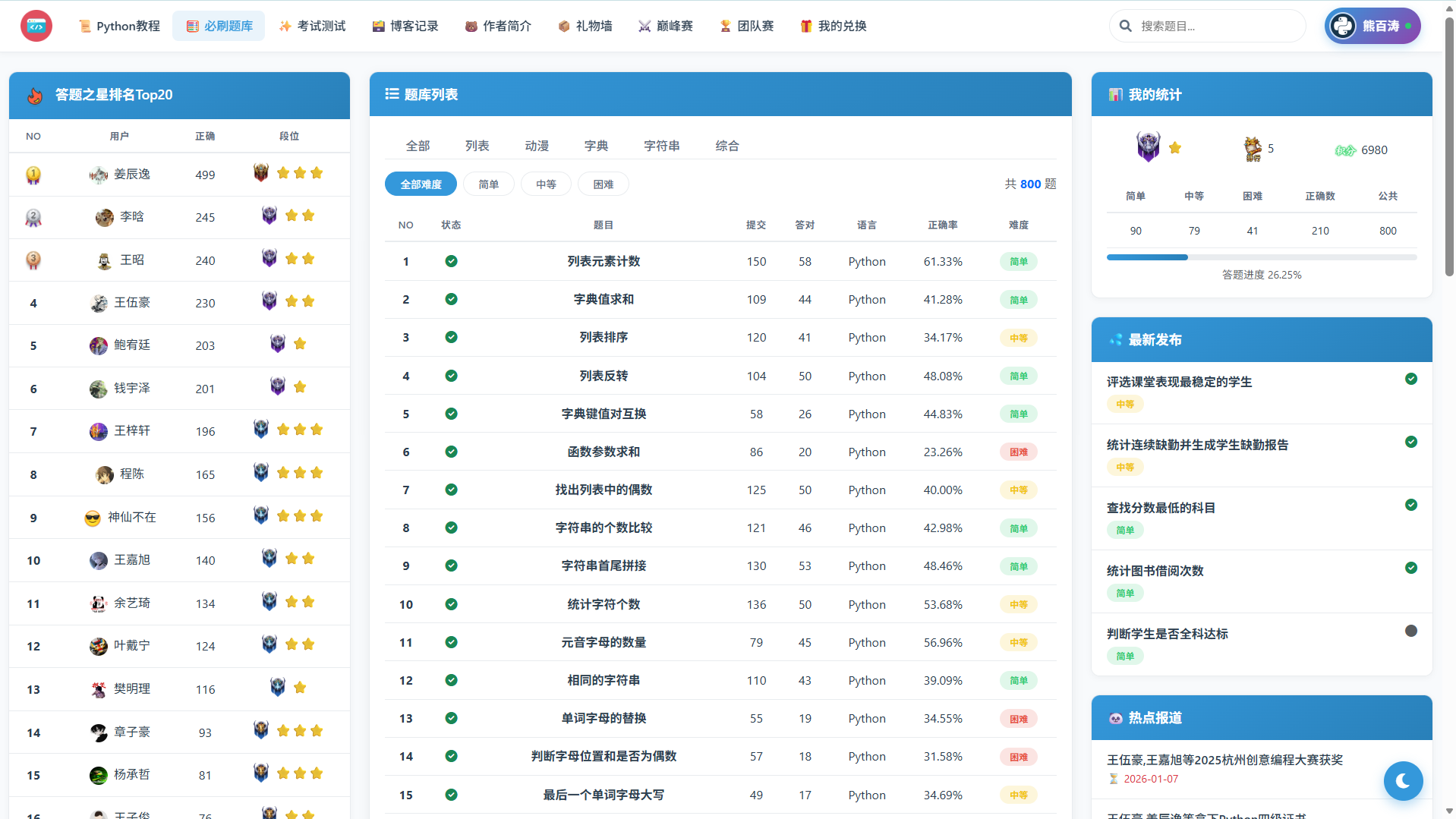
Task: Click the flame icon in the Top20 header
Action: click(35, 96)
